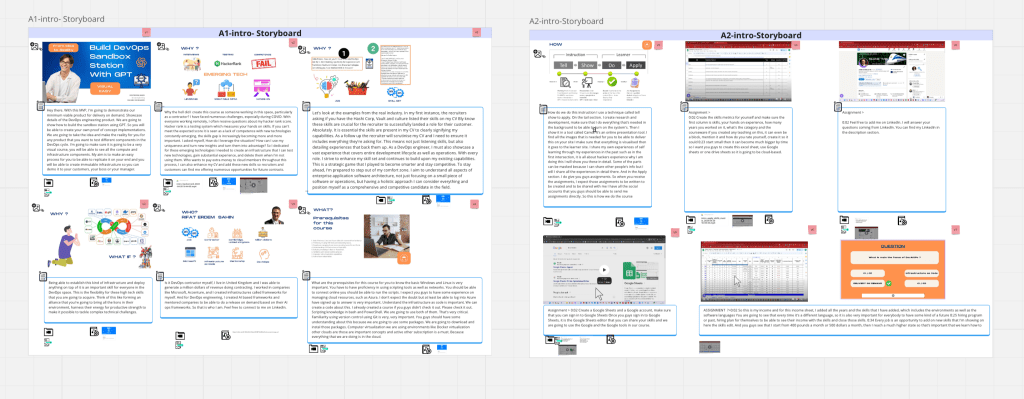Click the black number 1 circle
1024x399 pixels.
pos(344,54)
